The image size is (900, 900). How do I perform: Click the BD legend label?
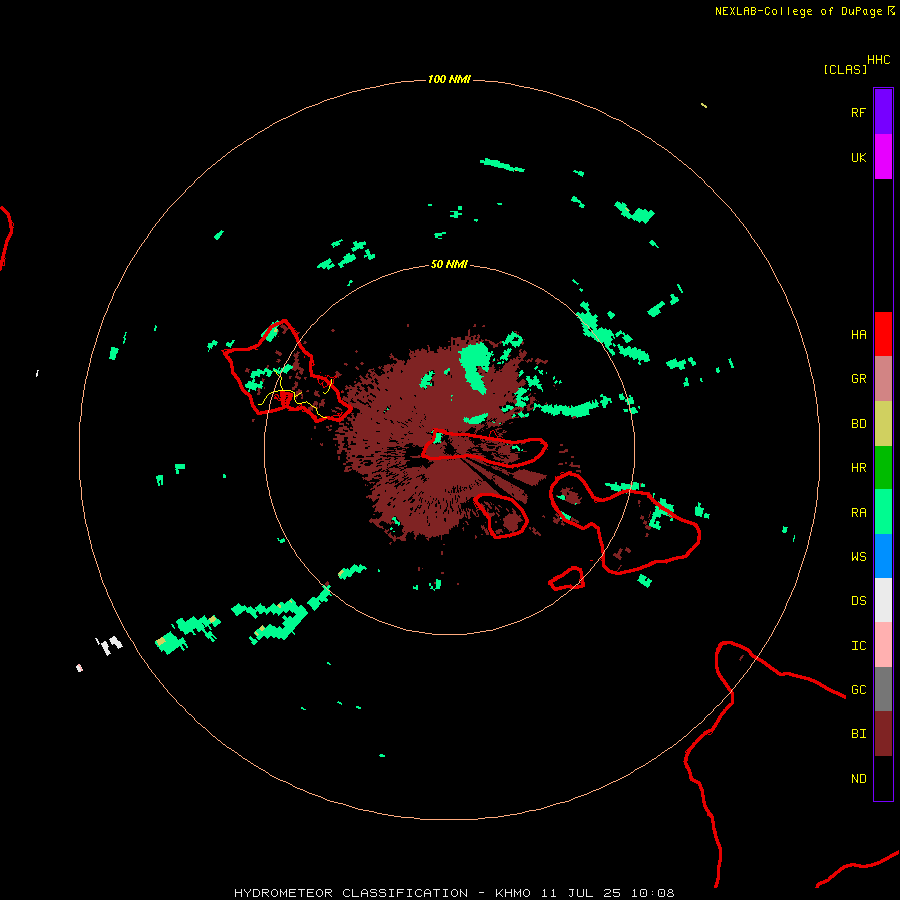[858, 424]
